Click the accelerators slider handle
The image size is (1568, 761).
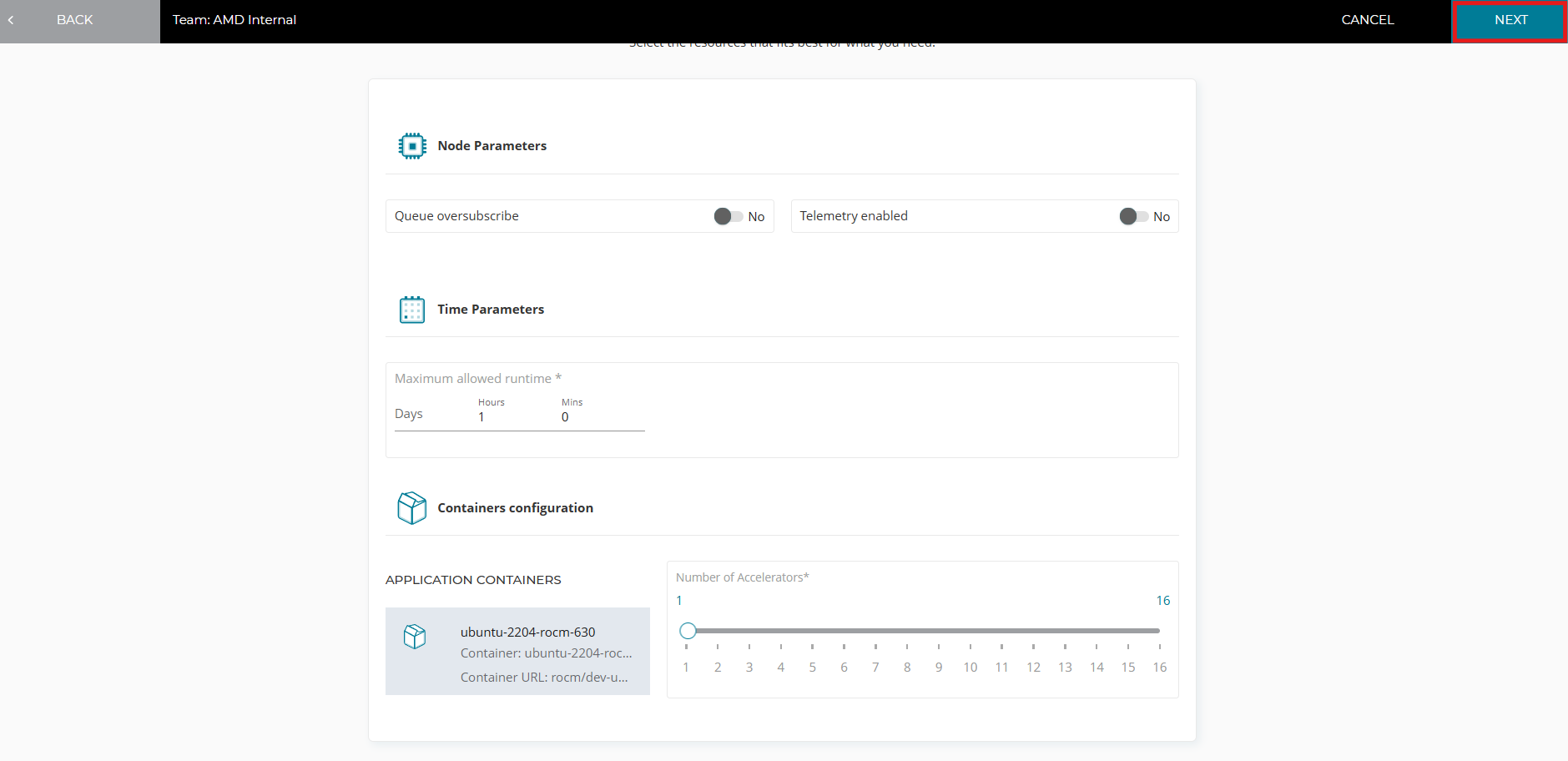tap(688, 631)
